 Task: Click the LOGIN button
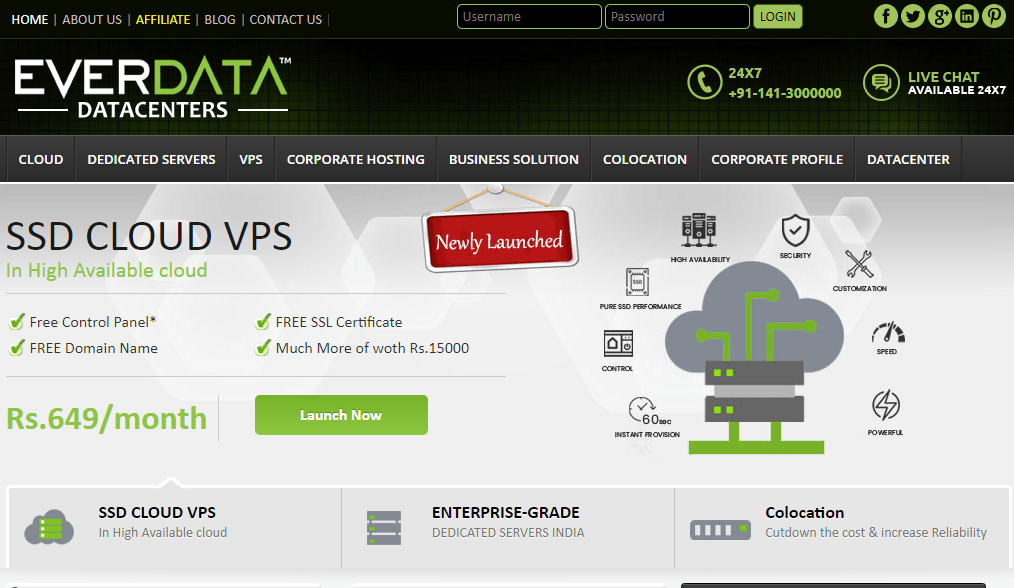(x=778, y=17)
